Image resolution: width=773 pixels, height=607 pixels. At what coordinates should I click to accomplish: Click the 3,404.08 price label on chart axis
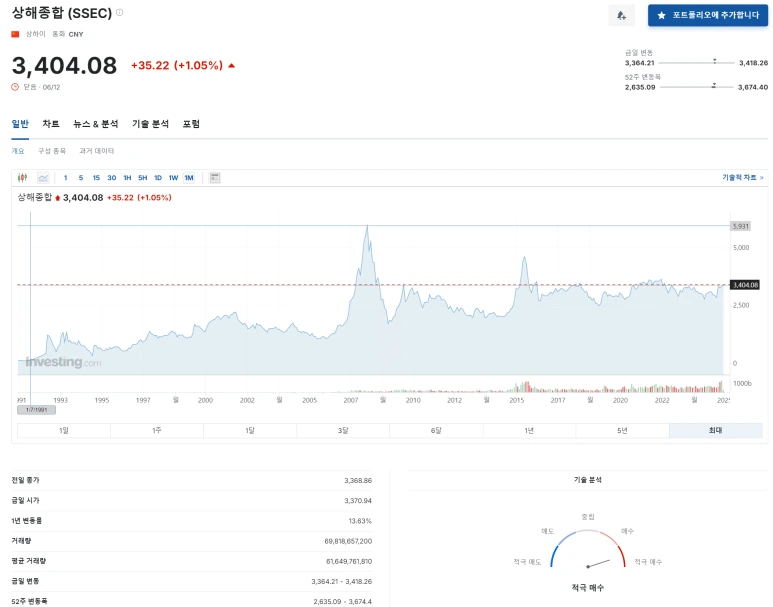click(x=745, y=285)
